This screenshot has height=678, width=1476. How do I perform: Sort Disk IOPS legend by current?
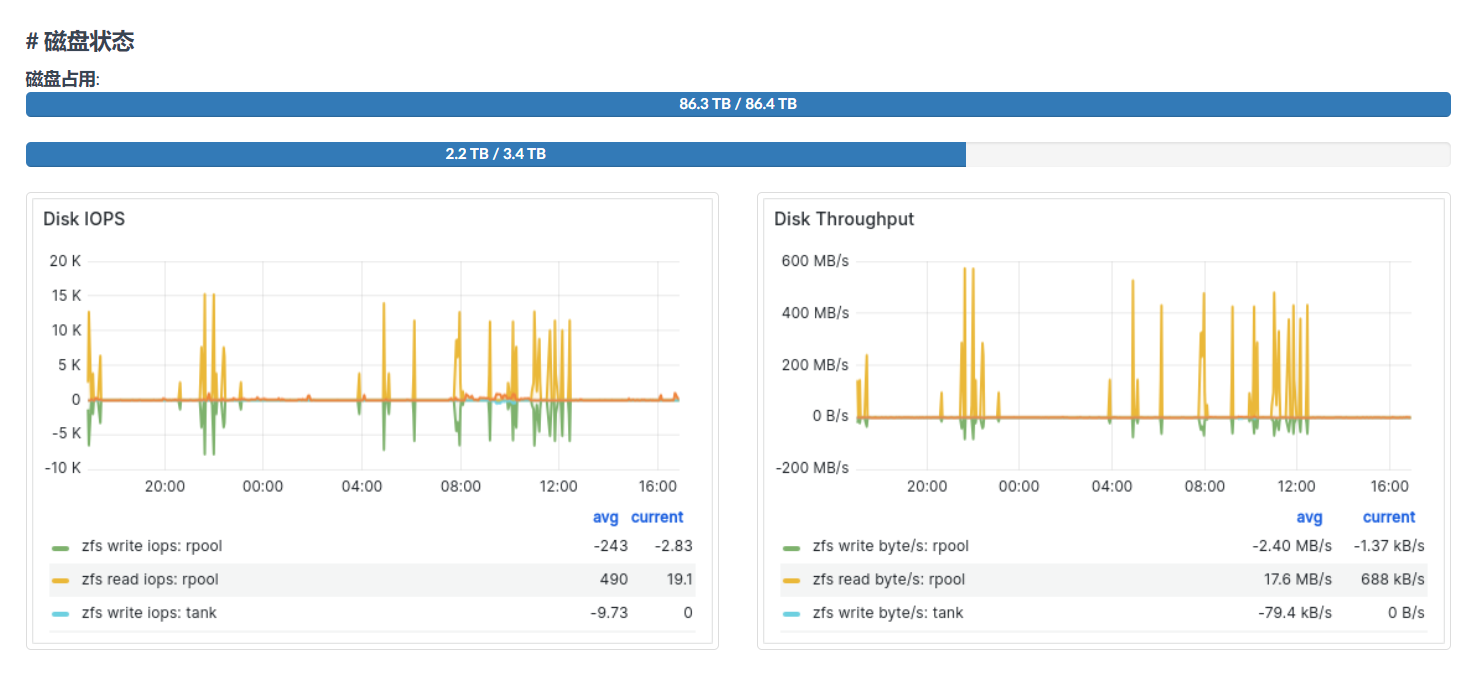tap(657, 517)
